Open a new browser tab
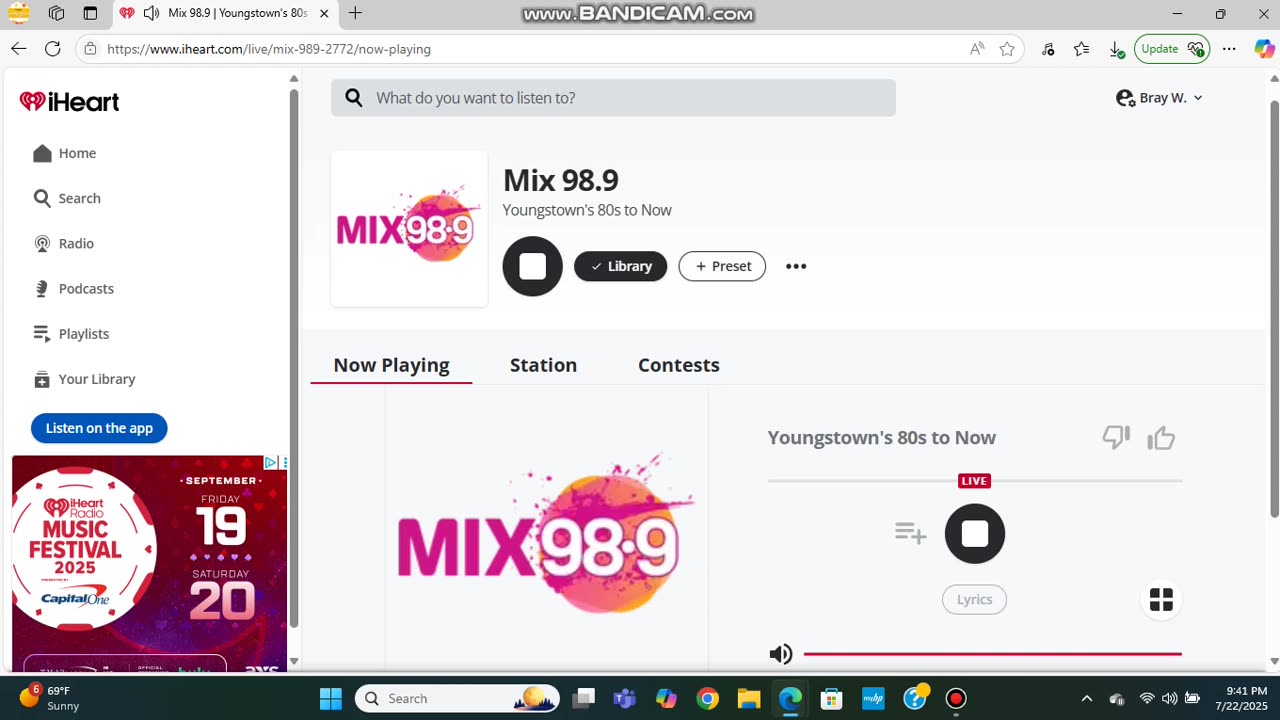Viewport: 1280px width, 720px height. pyautogui.click(x=355, y=13)
